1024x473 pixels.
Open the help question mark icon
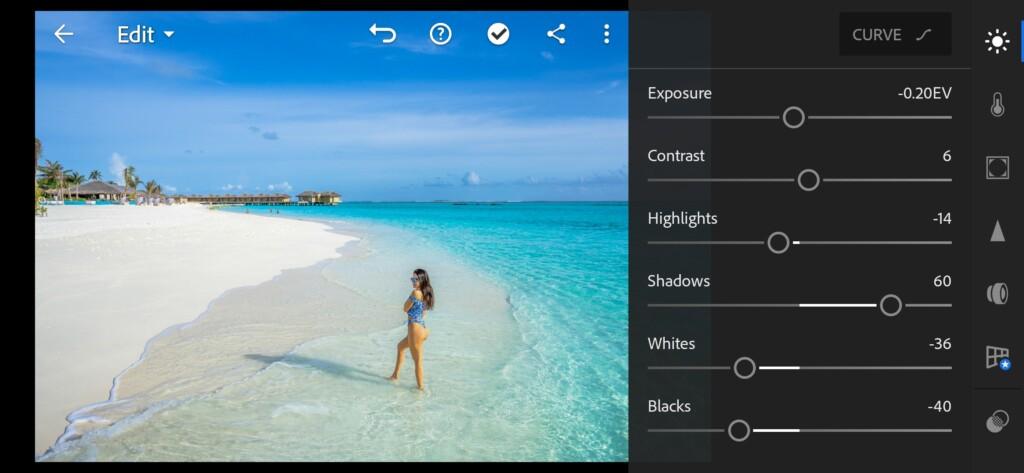(440, 34)
